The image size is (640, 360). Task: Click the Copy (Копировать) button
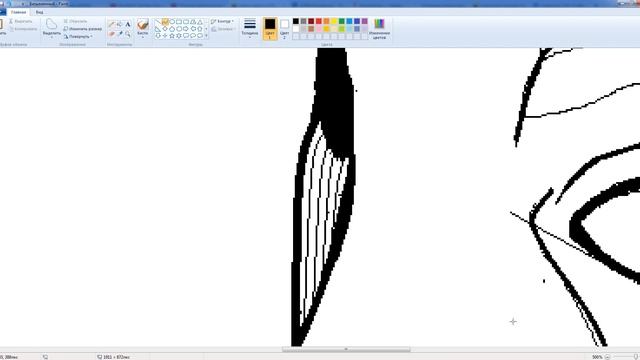[x=23, y=29]
